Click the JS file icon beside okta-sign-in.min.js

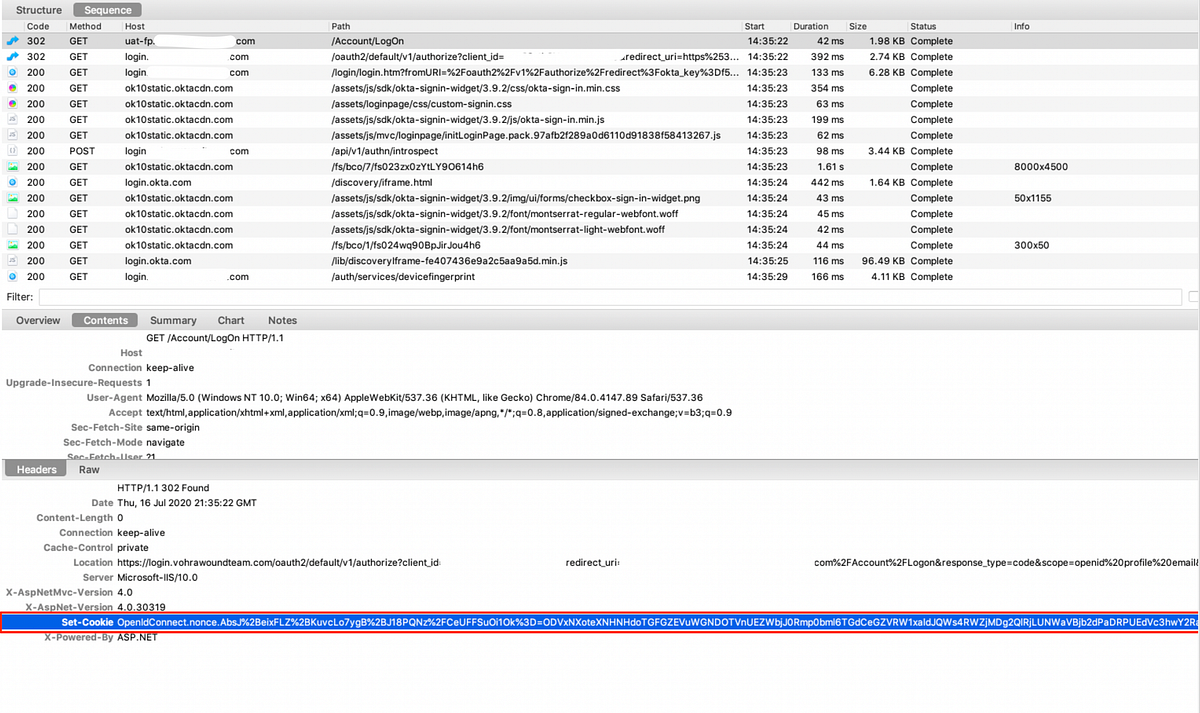point(10,119)
